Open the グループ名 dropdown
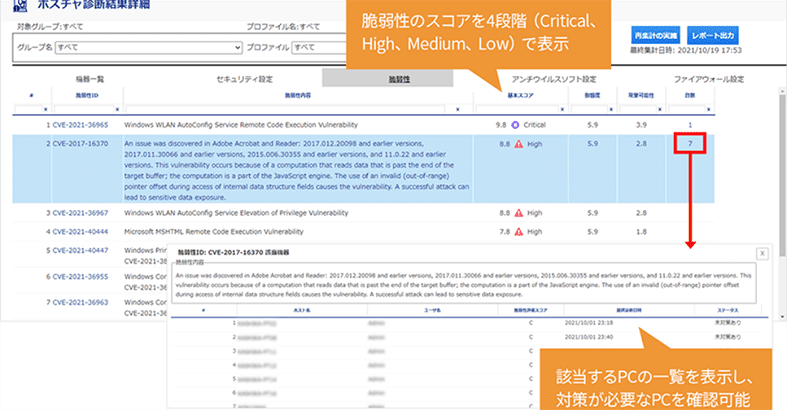Image resolution: width=787 pixels, height=410 pixels. tap(149, 48)
